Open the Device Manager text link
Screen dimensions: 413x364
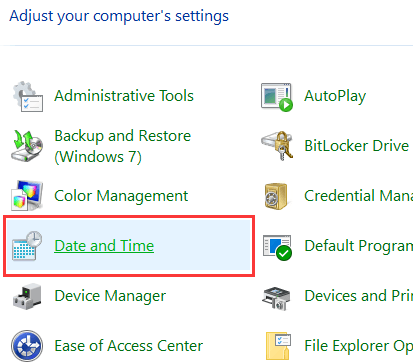[110, 296]
